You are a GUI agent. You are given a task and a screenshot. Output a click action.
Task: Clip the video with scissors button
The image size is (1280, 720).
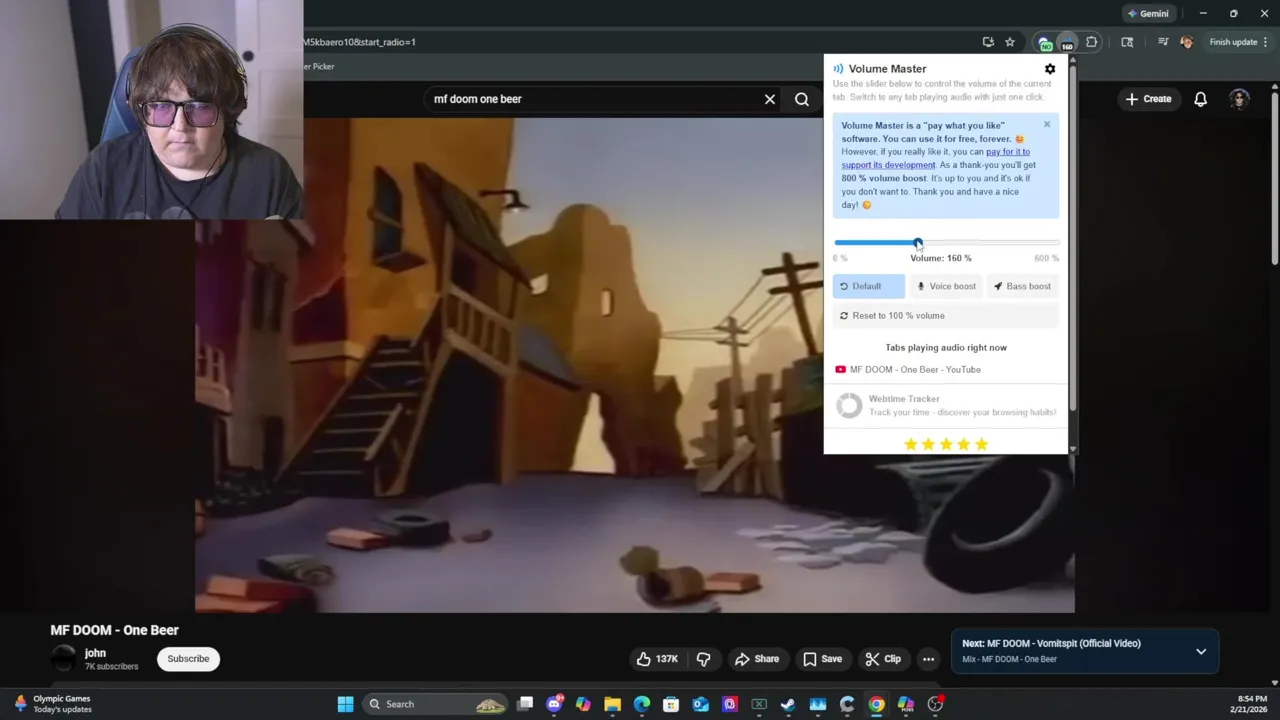pos(883,659)
